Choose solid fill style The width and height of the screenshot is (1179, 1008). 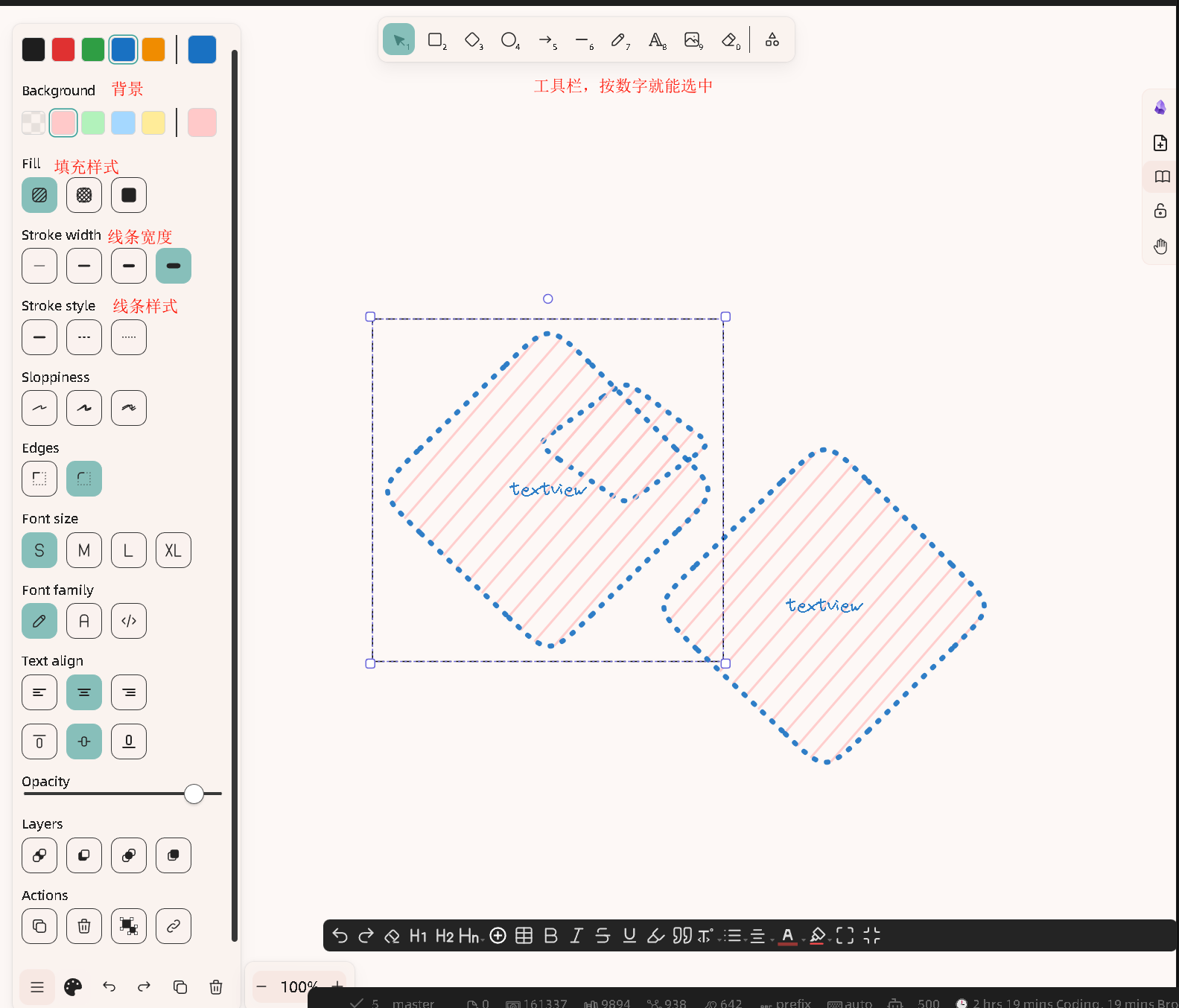[x=129, y=195]
